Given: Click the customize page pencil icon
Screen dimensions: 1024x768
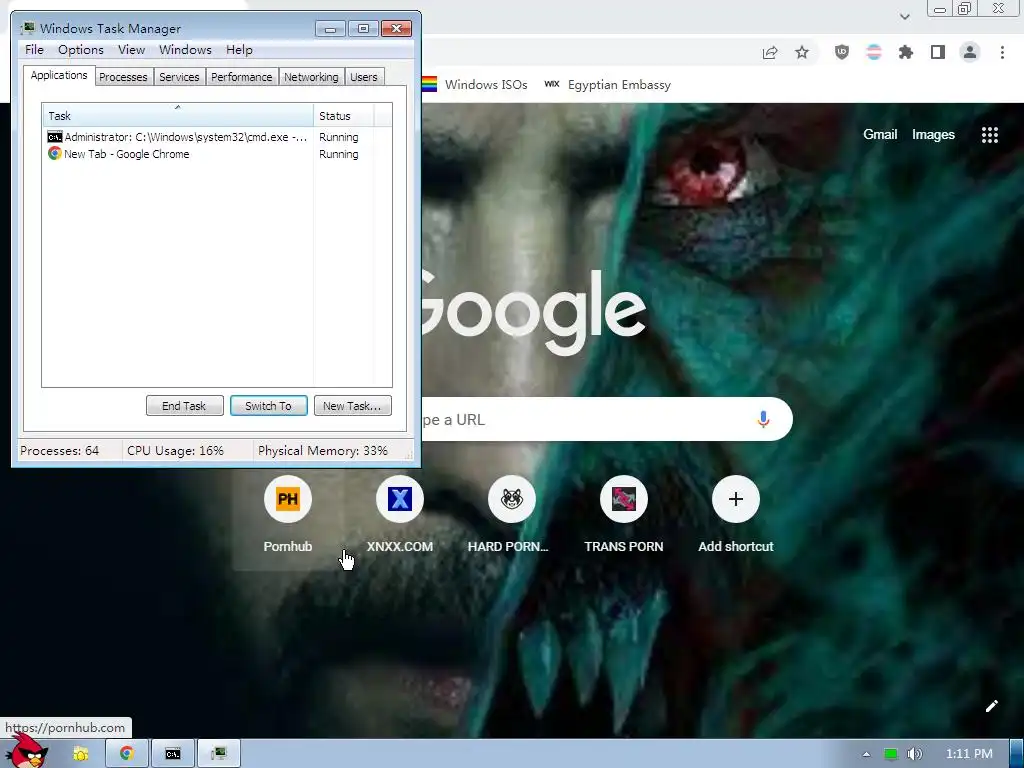Looking at the screenshot, I should [x=991, y=706].
